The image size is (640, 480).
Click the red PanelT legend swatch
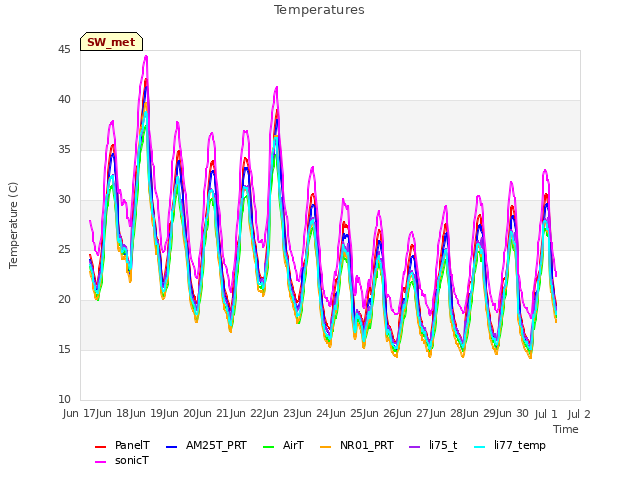(x=100, y=447)
